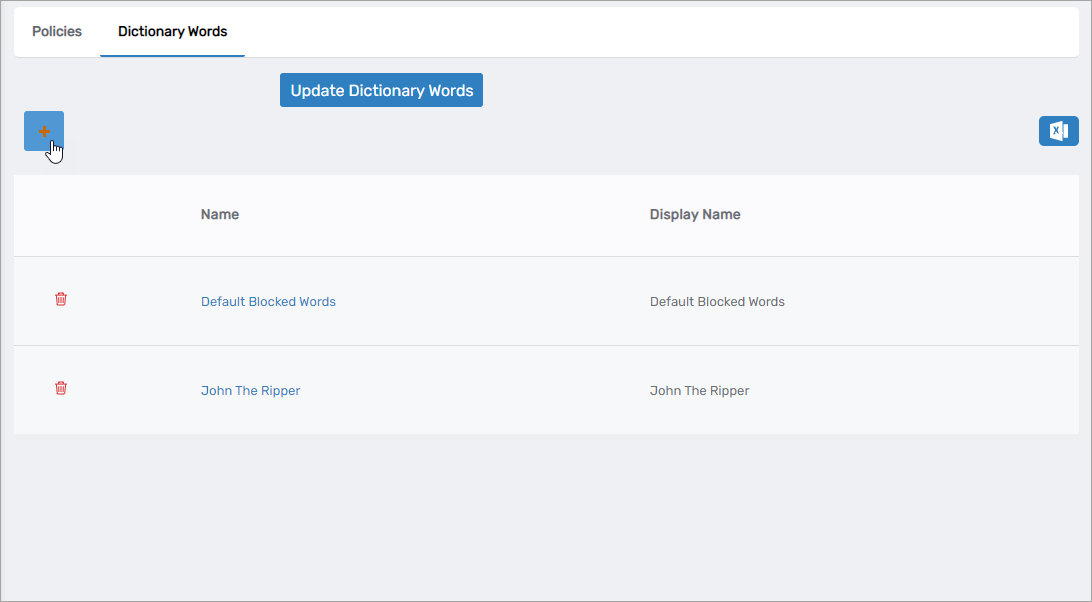Open the Default Blocked Words link
The width and height of the screenshot is (1092, 602).
(x=268, y=302)
